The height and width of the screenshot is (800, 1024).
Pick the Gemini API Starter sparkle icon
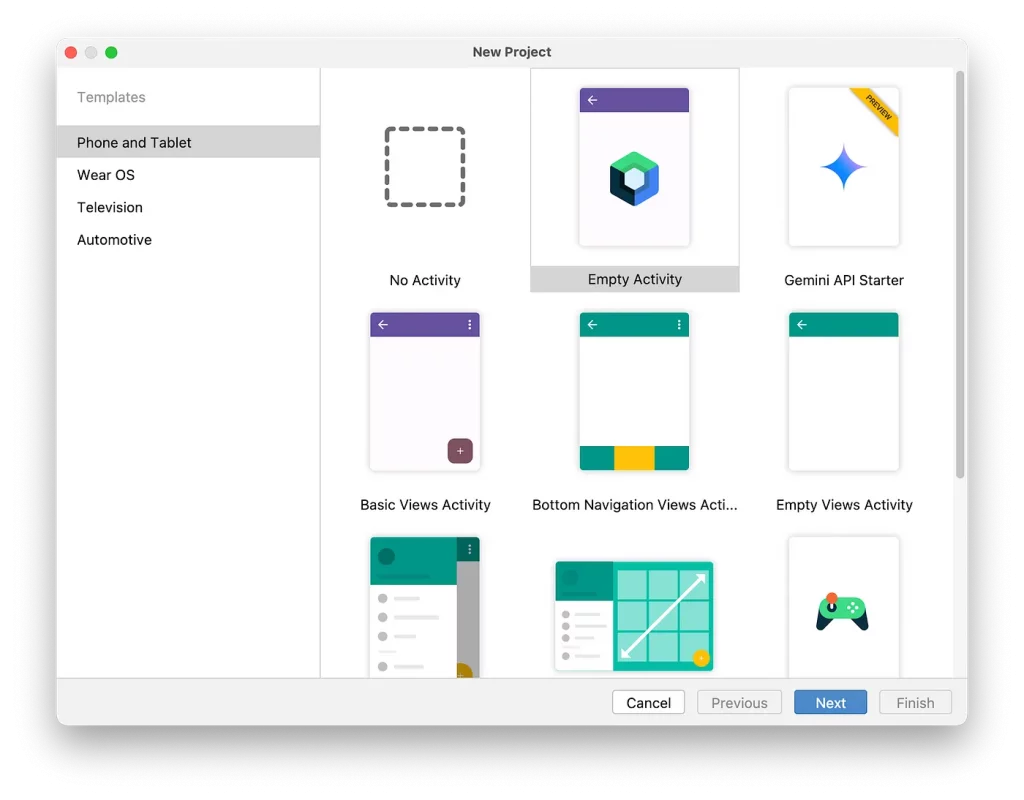tap(843, 167)
